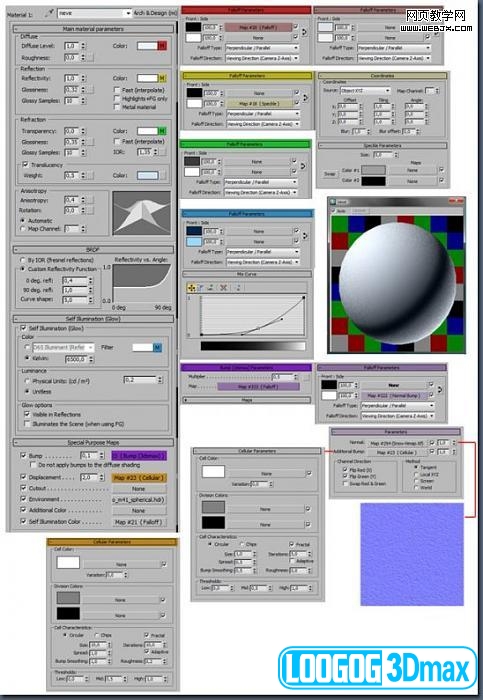
Task: Click Map #18 (Speckle) button in yellow panel
Action: pos(259,104)
